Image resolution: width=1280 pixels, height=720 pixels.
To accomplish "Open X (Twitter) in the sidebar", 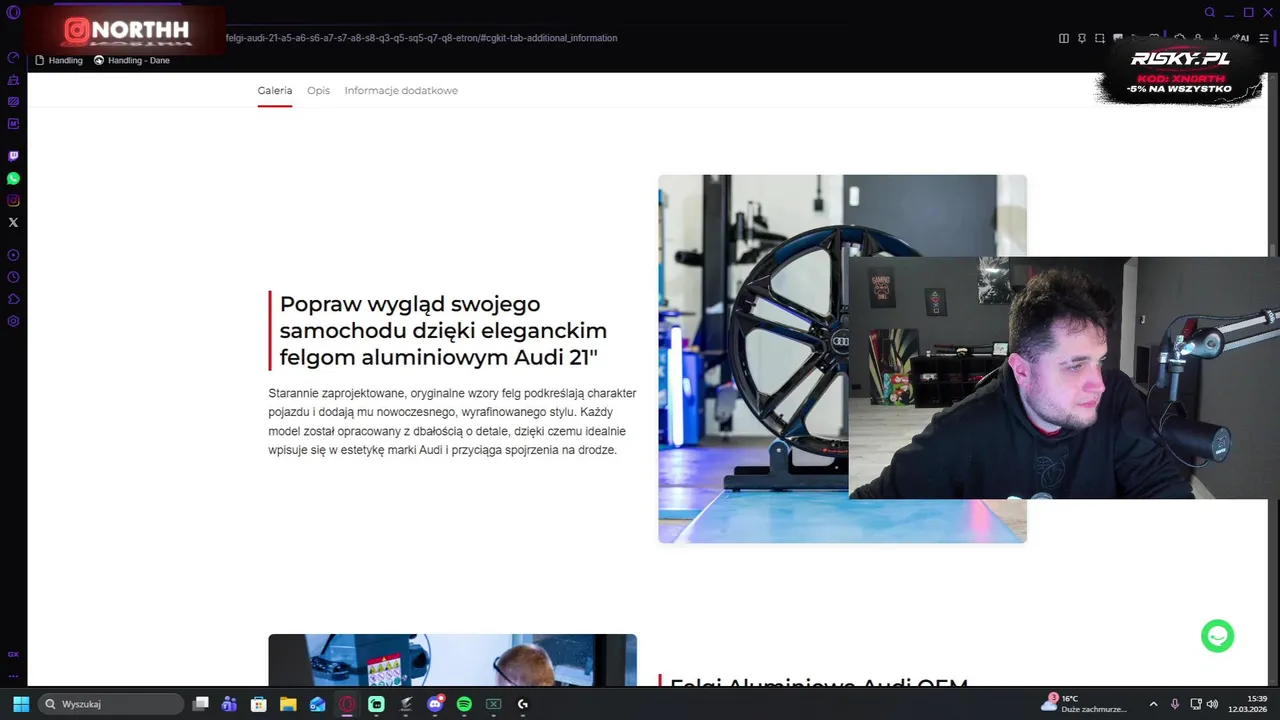I will [13, 222].
